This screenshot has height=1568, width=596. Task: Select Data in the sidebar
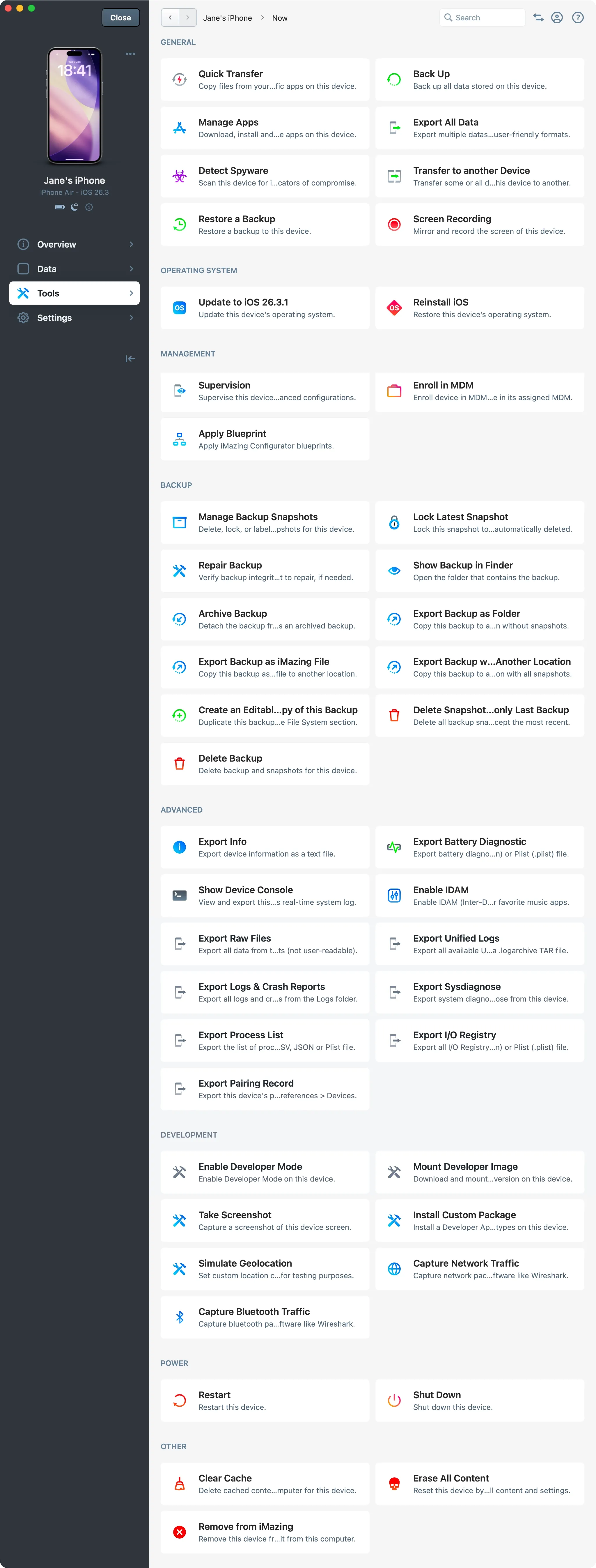tap(47, 269)
